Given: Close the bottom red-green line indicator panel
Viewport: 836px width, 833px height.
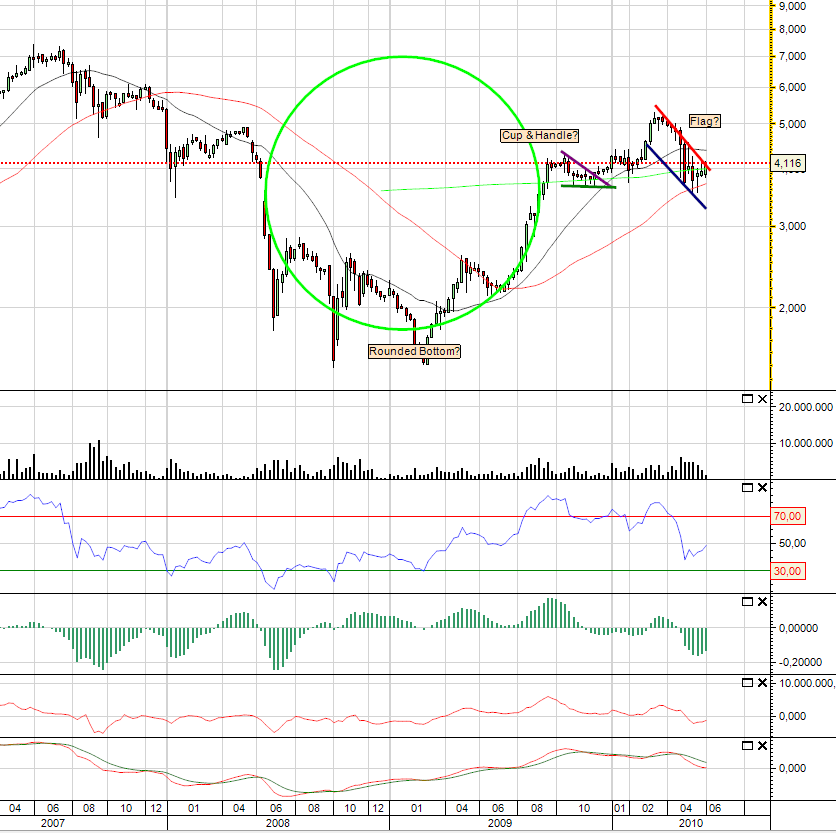Looking at the screenshot, I should coord(762,746).
